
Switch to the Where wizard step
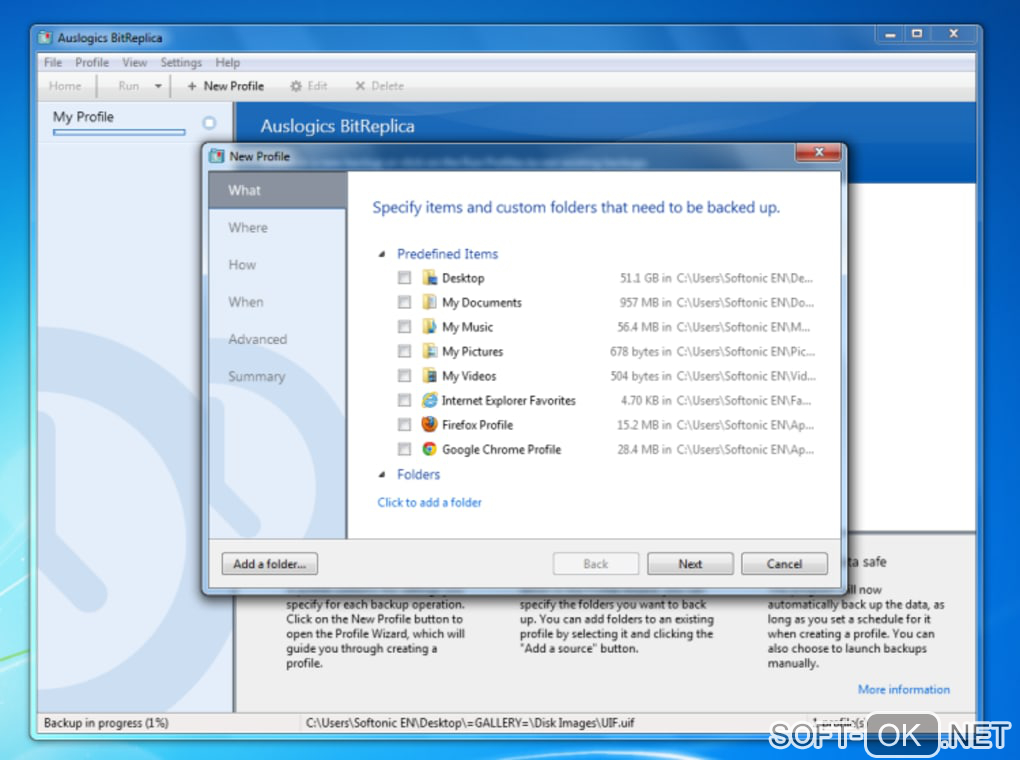[x=278, y=228]
